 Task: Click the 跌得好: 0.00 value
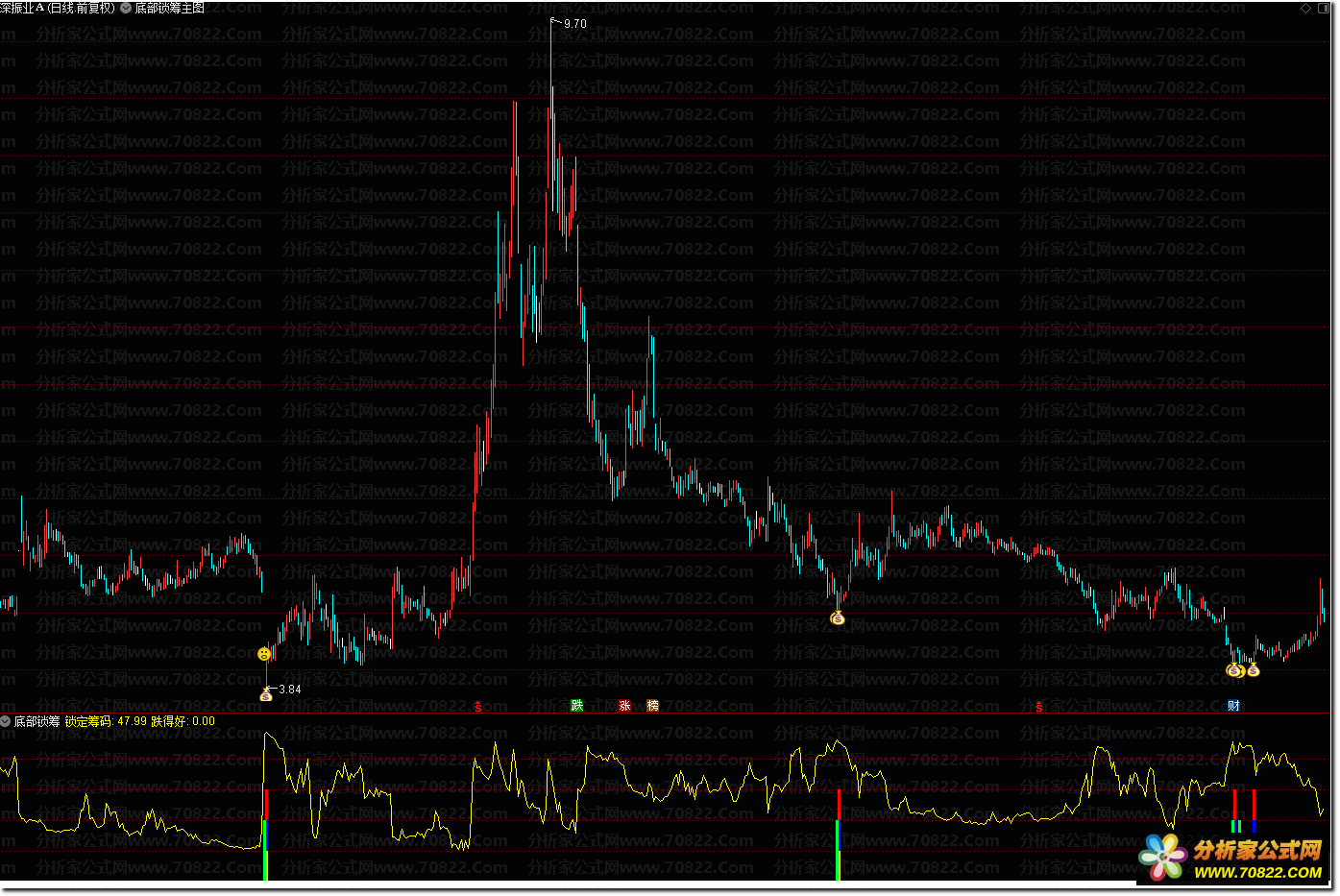pos(183,721)
